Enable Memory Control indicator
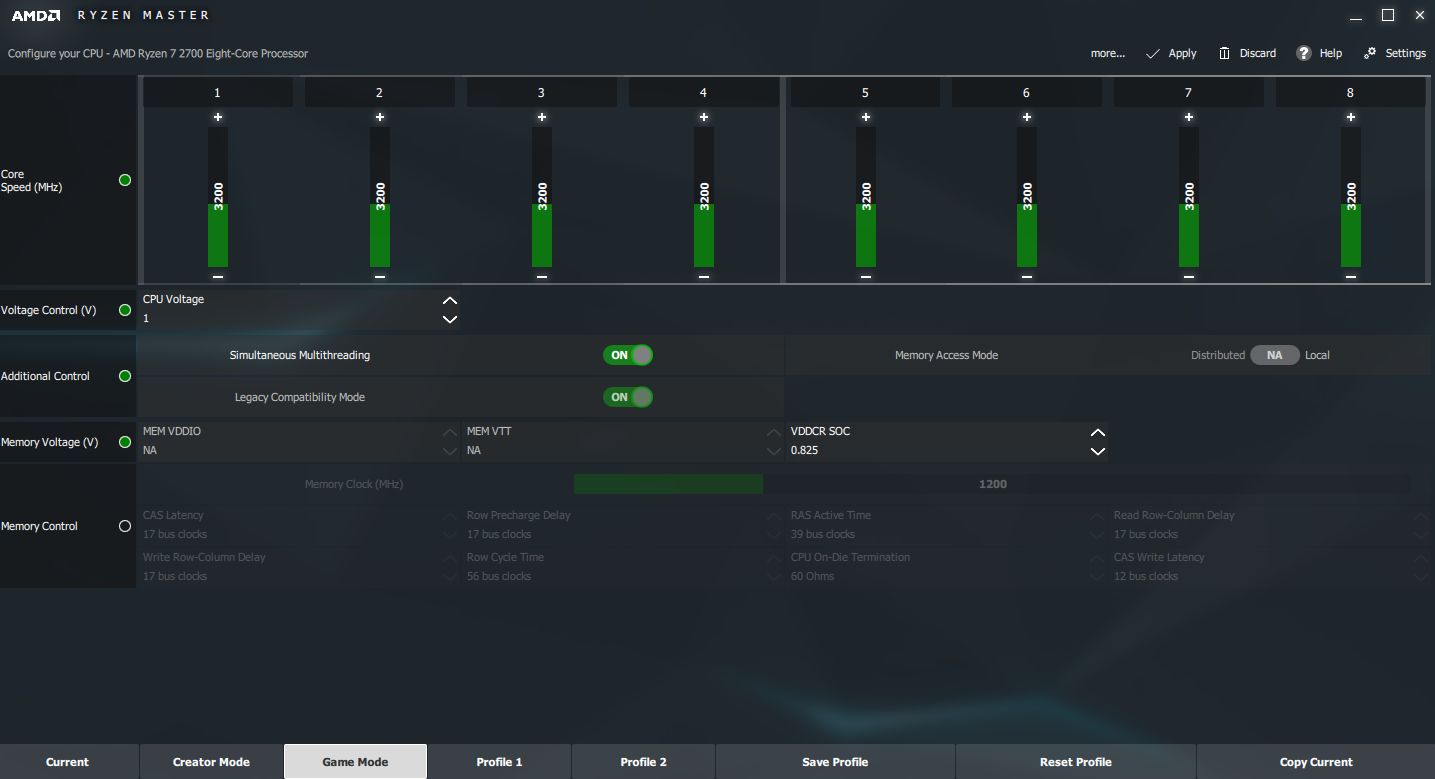The width and height of the screenshot is (1435, 779). pos(125,526)
